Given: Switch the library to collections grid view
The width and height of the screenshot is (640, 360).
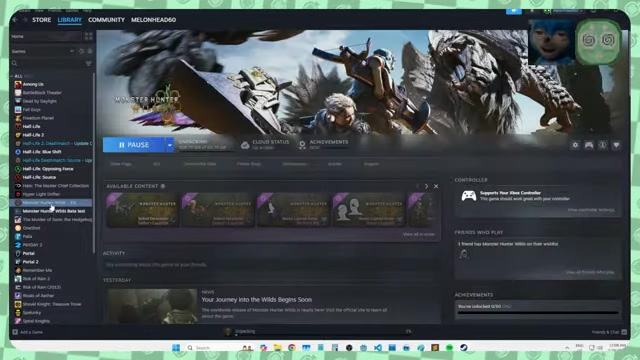Looking at the screenshot, I should [89, 36].
